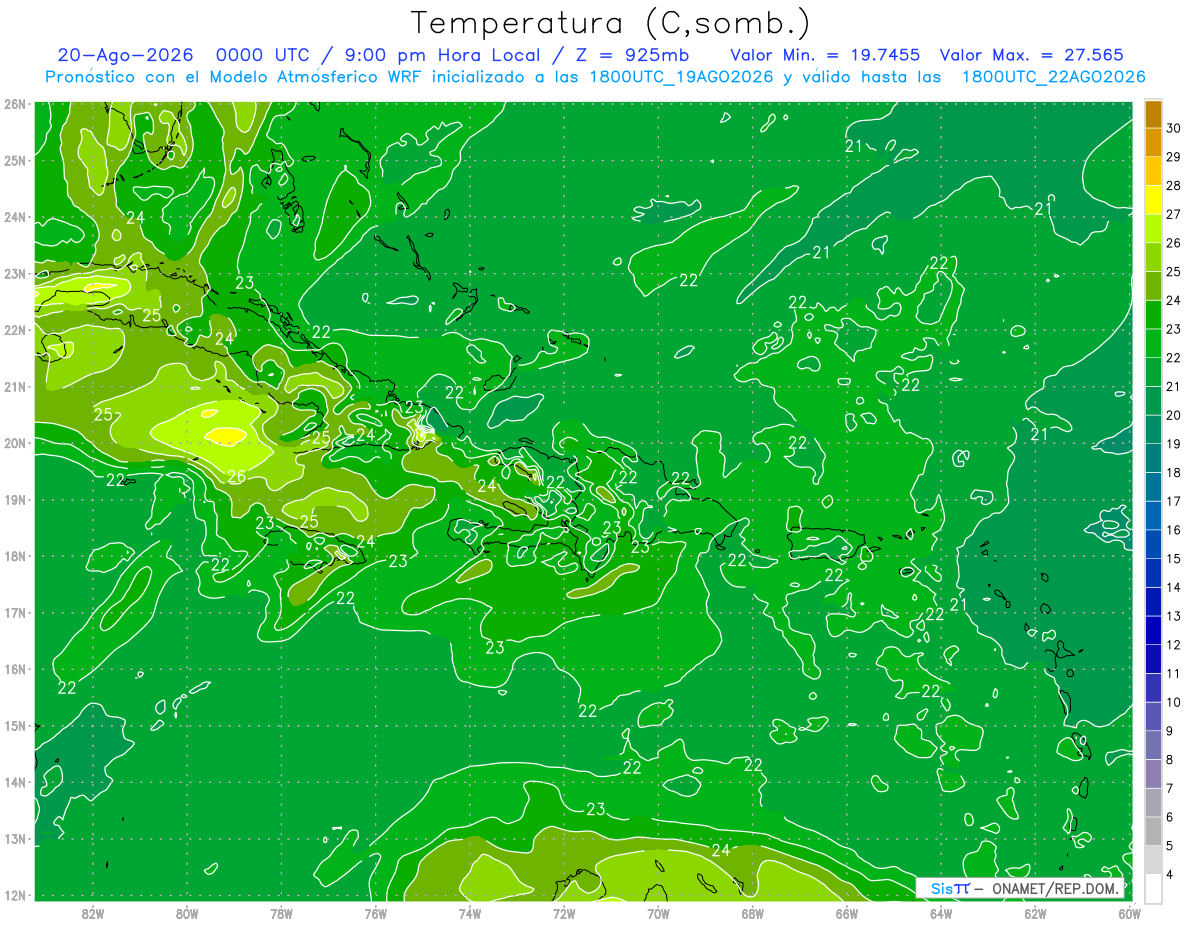Click the 68W longitude axis label
Image resolution: width=1200 pixels, height=927 pixels.
[x=752, y=912]
